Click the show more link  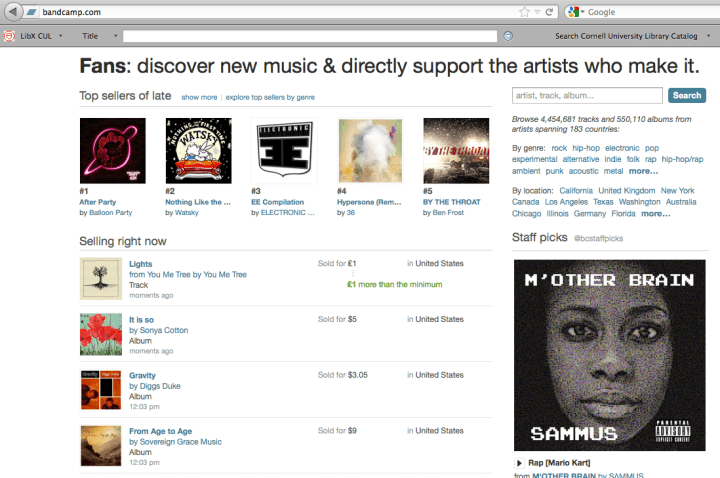[199, 97]
